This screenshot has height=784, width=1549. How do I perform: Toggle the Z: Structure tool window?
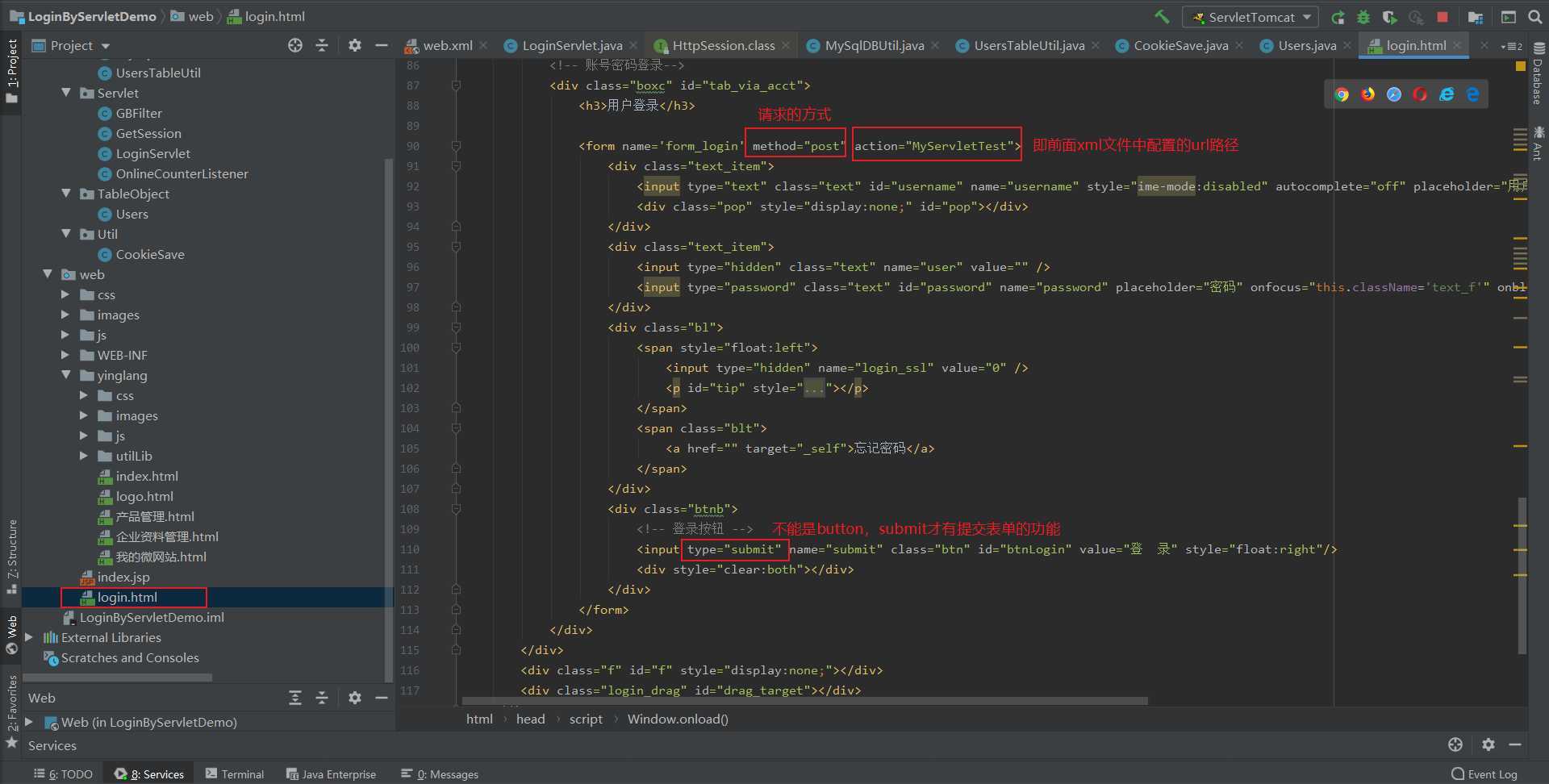[x=11, y=557]
